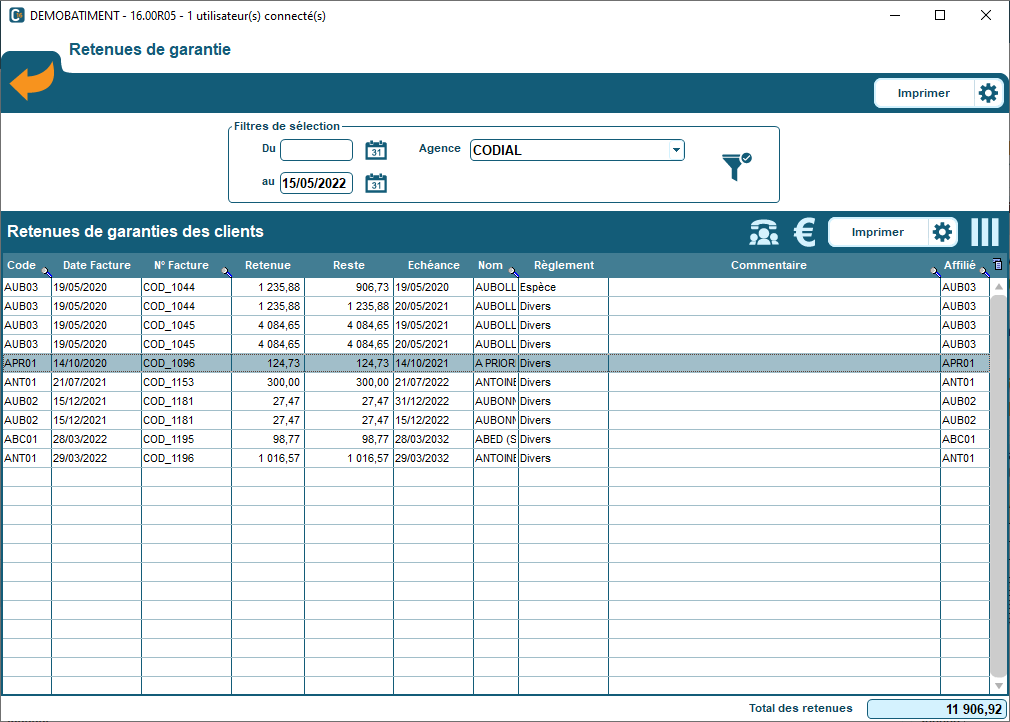The image size is (1010, 722).
Task: Click retenue cell 300,00
Action: [x=267, y=383]
